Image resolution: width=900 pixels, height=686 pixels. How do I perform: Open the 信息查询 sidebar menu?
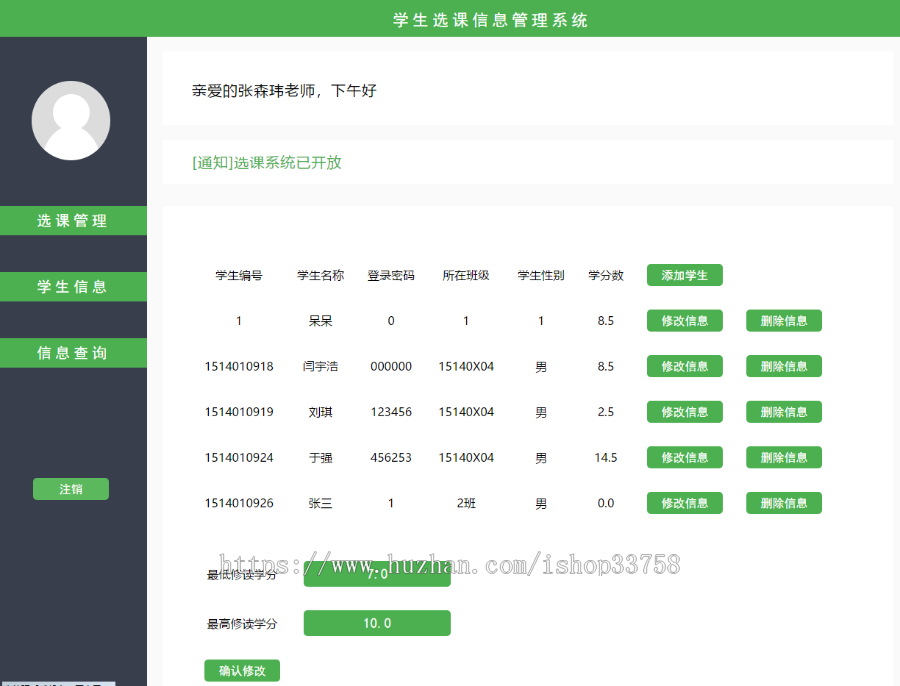pos(73,352)
